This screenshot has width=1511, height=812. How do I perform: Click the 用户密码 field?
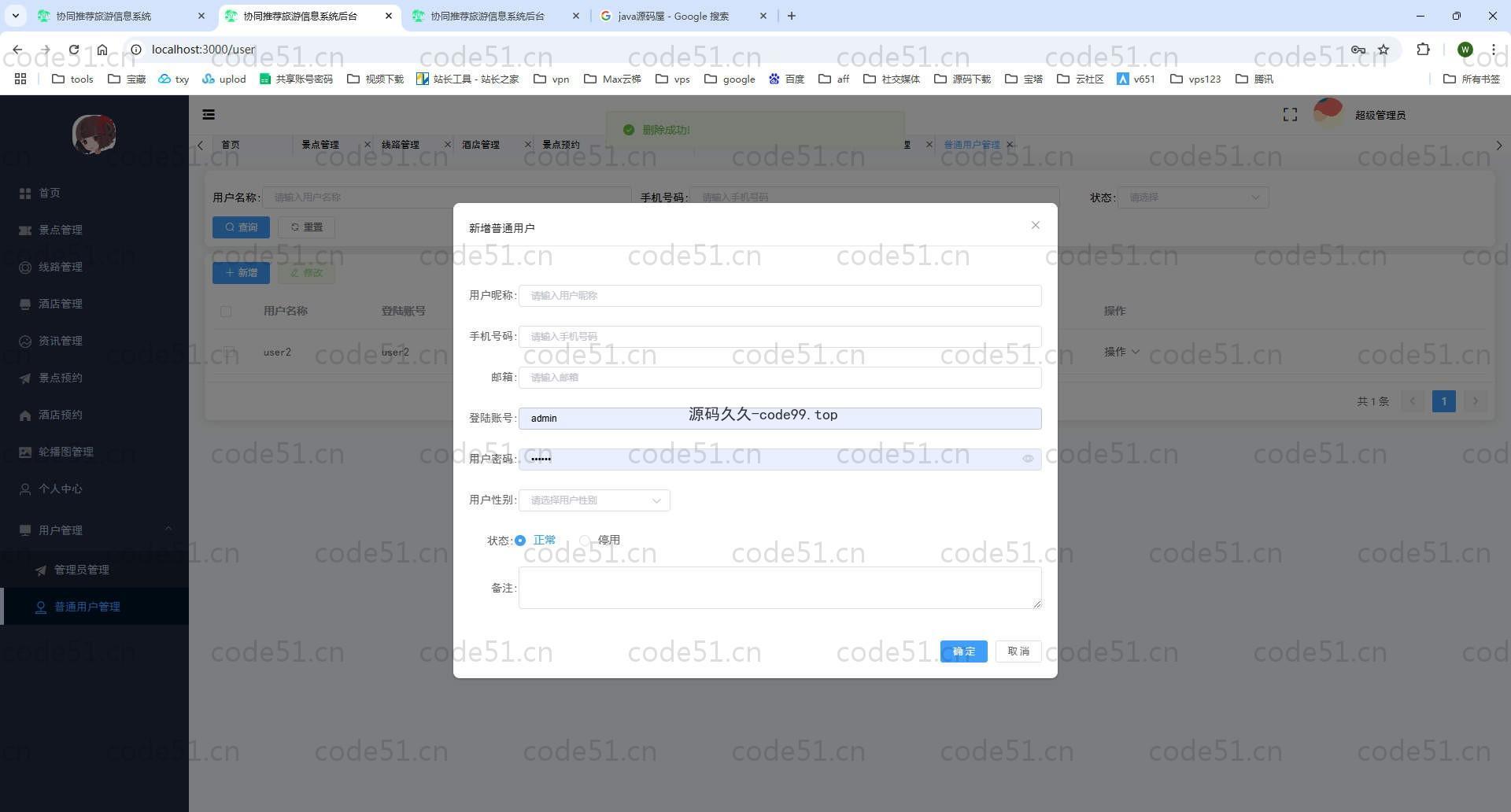click(x=780, y=460)
